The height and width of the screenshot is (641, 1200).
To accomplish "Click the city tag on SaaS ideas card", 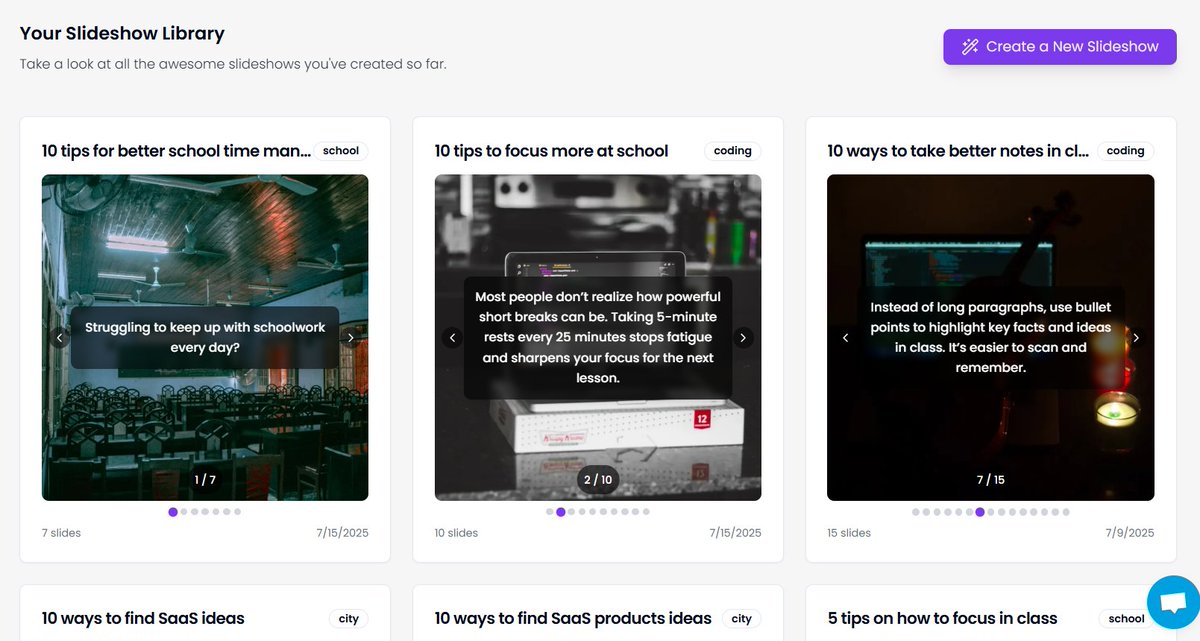I will pyautogui.click(x=348, y=619).
